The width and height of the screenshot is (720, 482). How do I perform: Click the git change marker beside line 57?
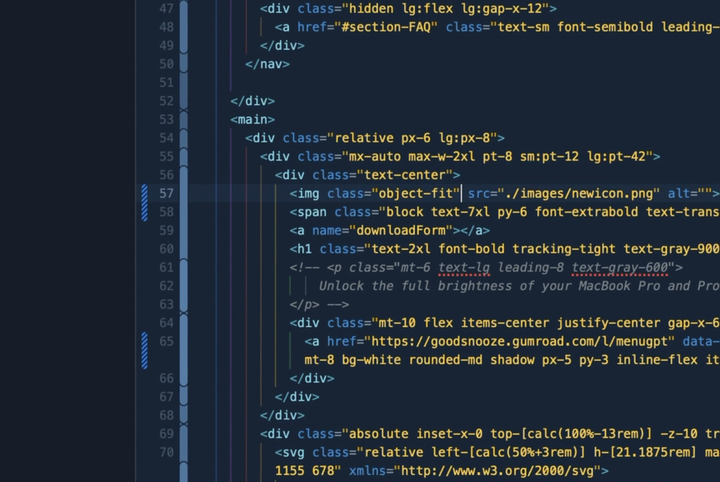tap(145, 202)
